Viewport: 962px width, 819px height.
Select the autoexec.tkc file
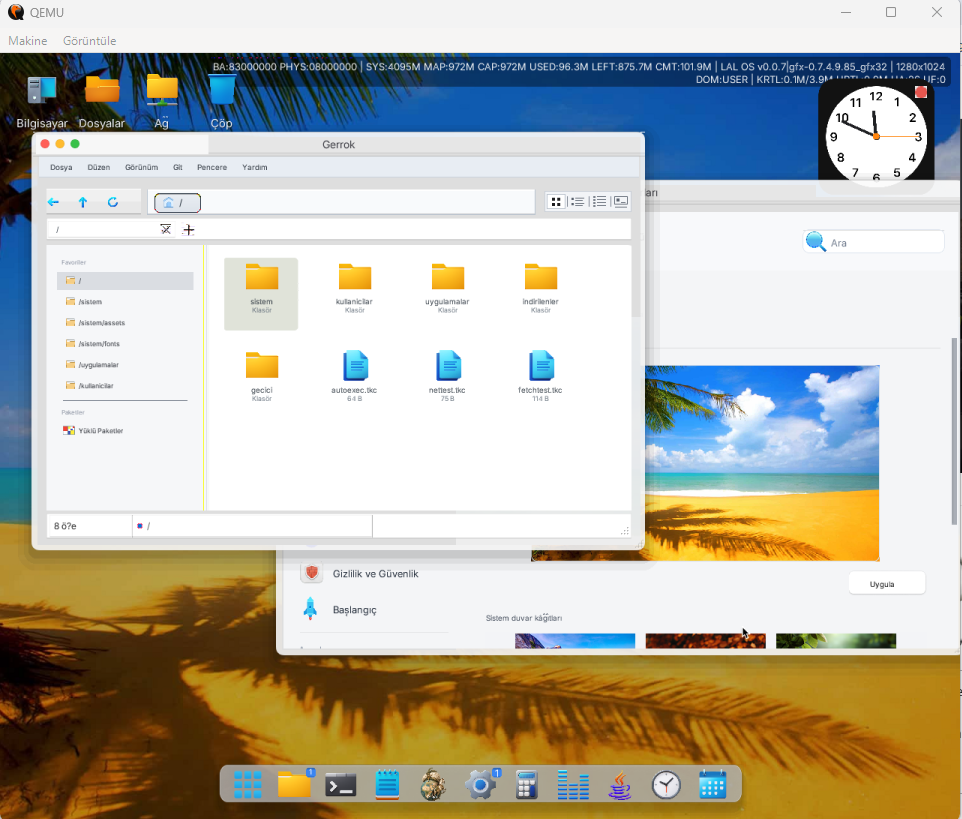coord(355,366)
